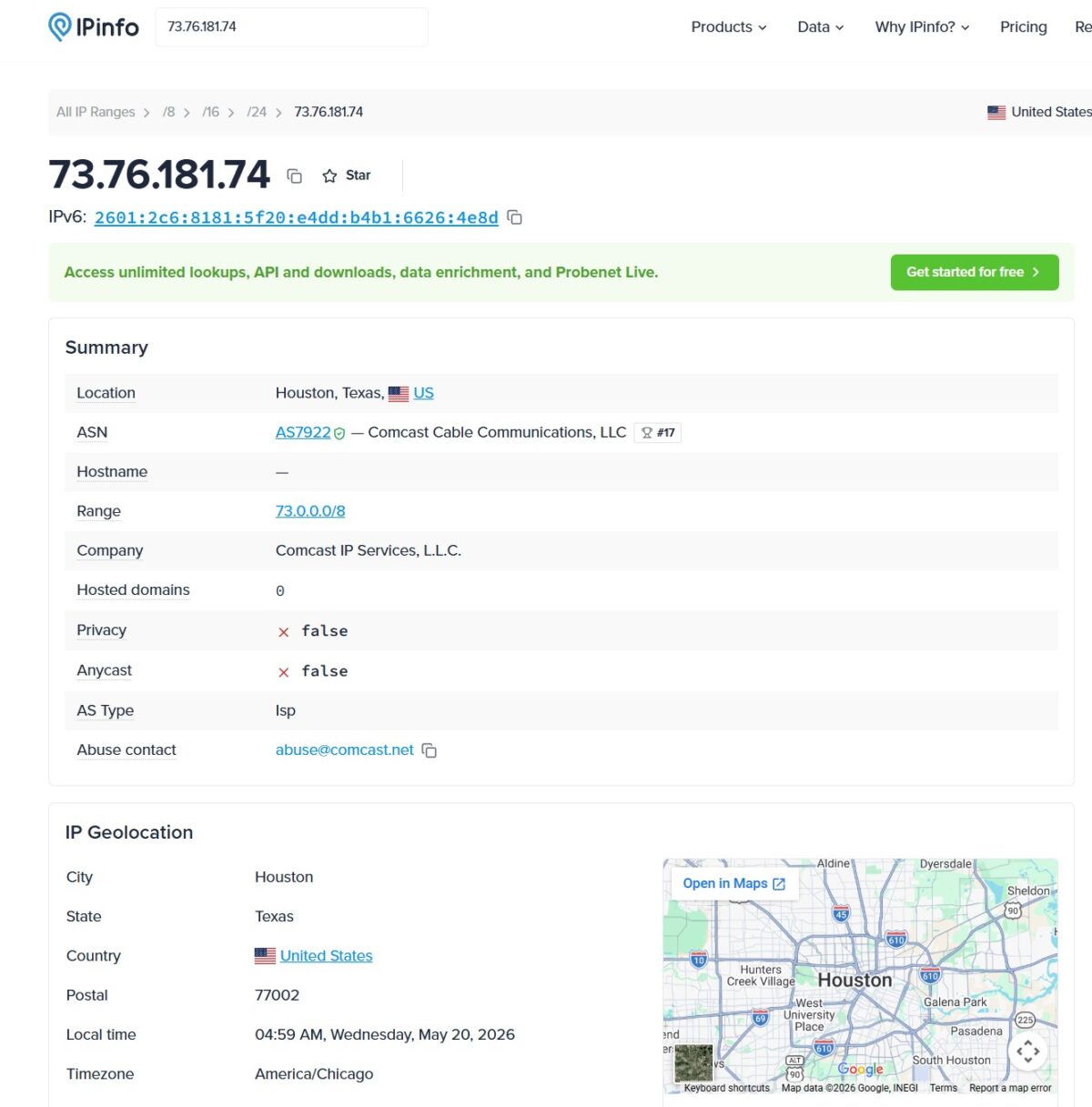
Task: Click Comcast IP Services, L.L.C. company text
Action: click(369, 550)
